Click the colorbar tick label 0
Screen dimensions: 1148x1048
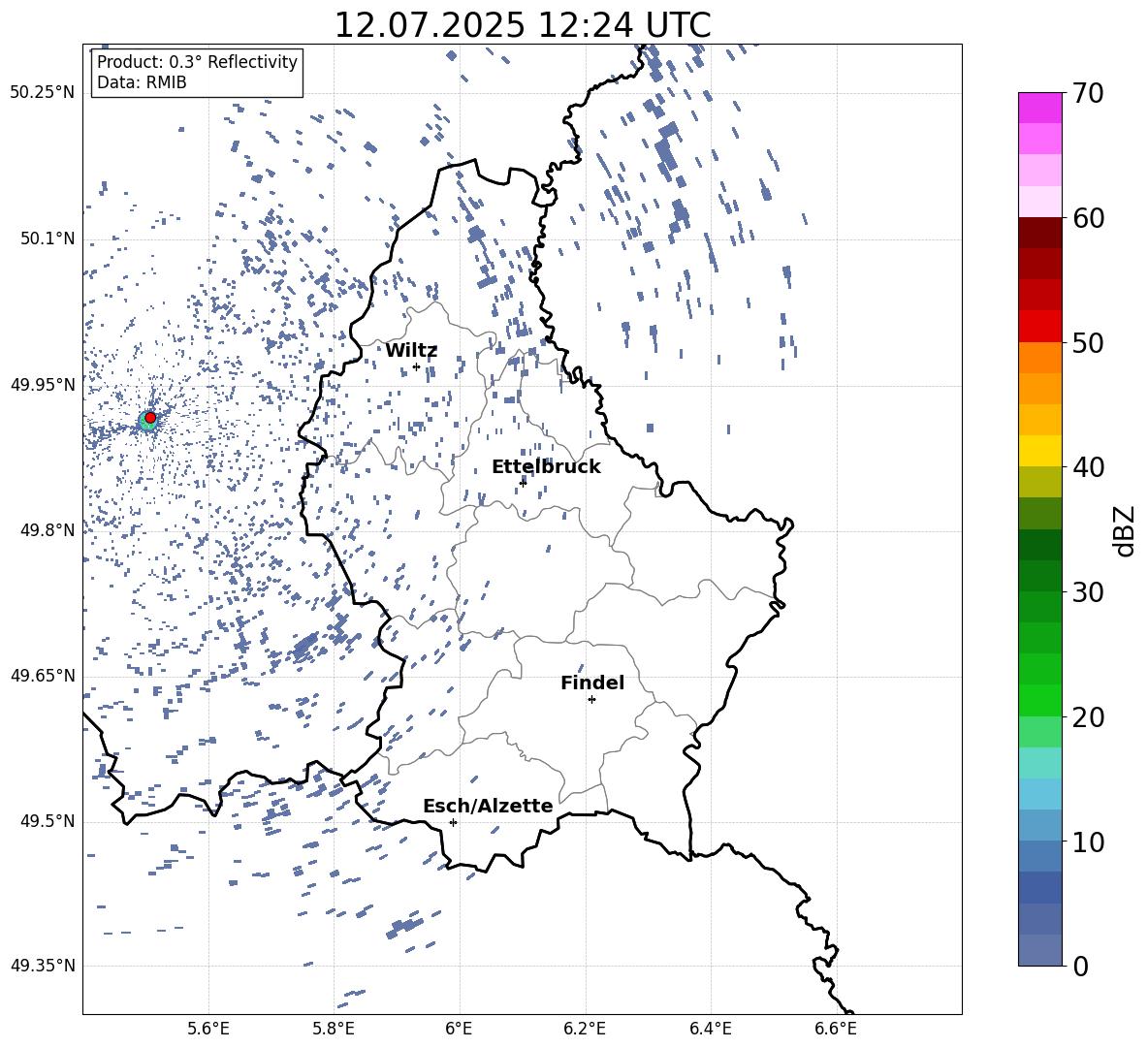click(1081, 966)
